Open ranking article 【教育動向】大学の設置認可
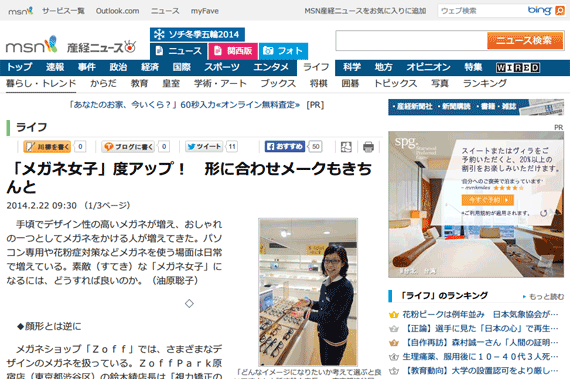The height and width of the screenshot is (379, 570). tap(480, 371)
